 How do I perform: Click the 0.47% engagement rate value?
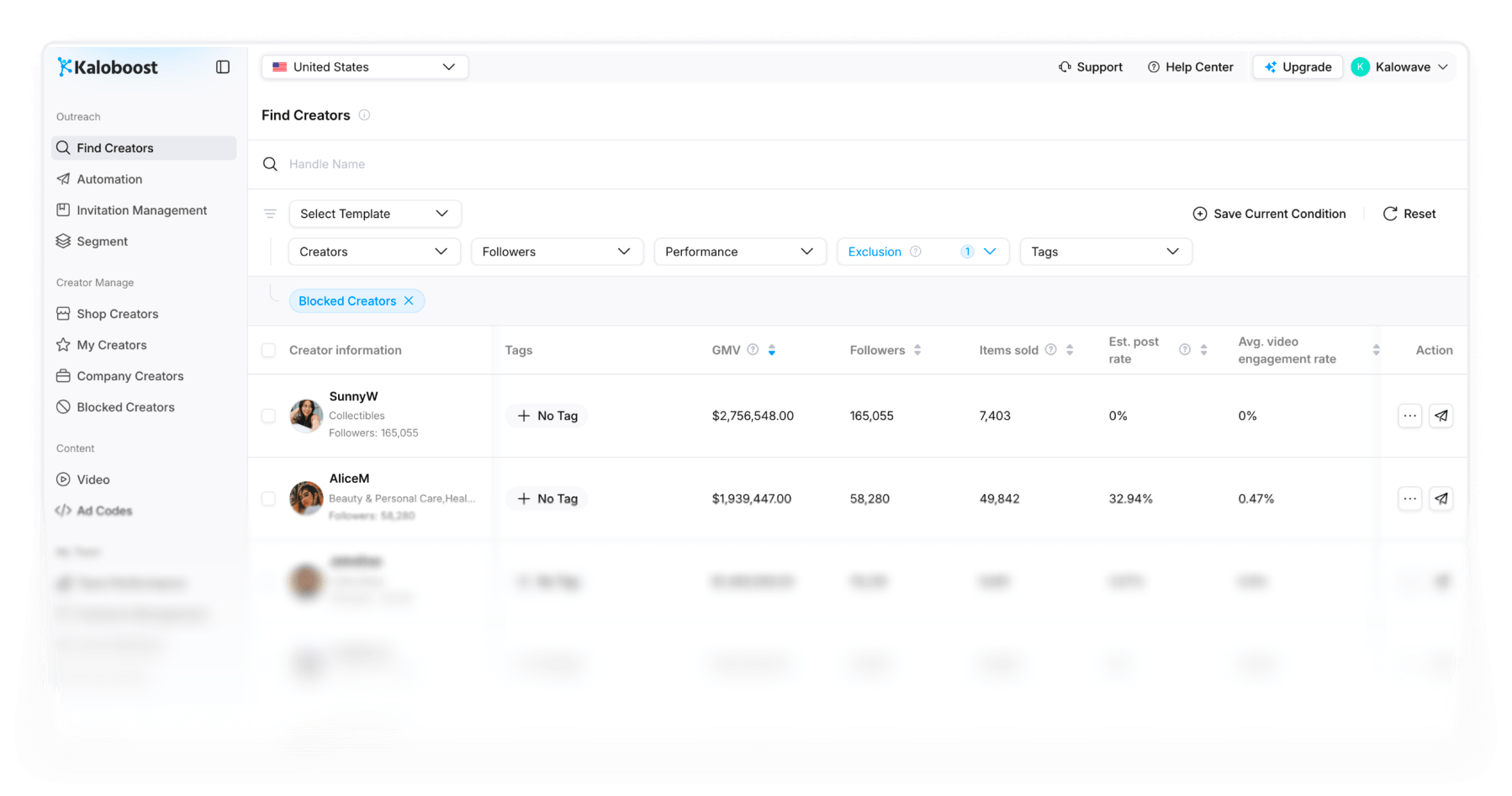click(1256, 499)
